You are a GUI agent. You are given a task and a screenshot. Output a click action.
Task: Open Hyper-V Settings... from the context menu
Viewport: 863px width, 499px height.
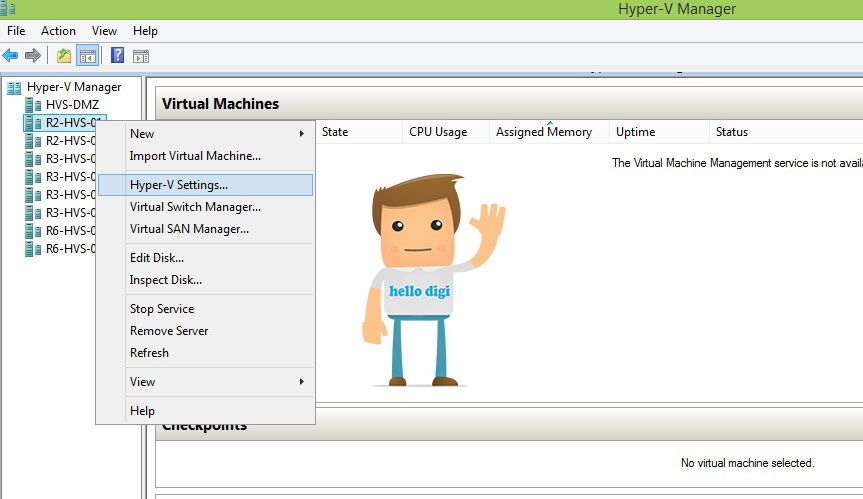205,185
